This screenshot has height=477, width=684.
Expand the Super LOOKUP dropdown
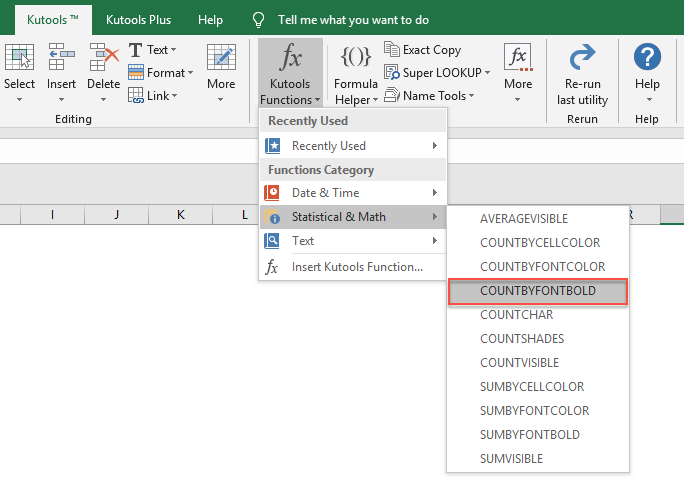click(439, 73)
